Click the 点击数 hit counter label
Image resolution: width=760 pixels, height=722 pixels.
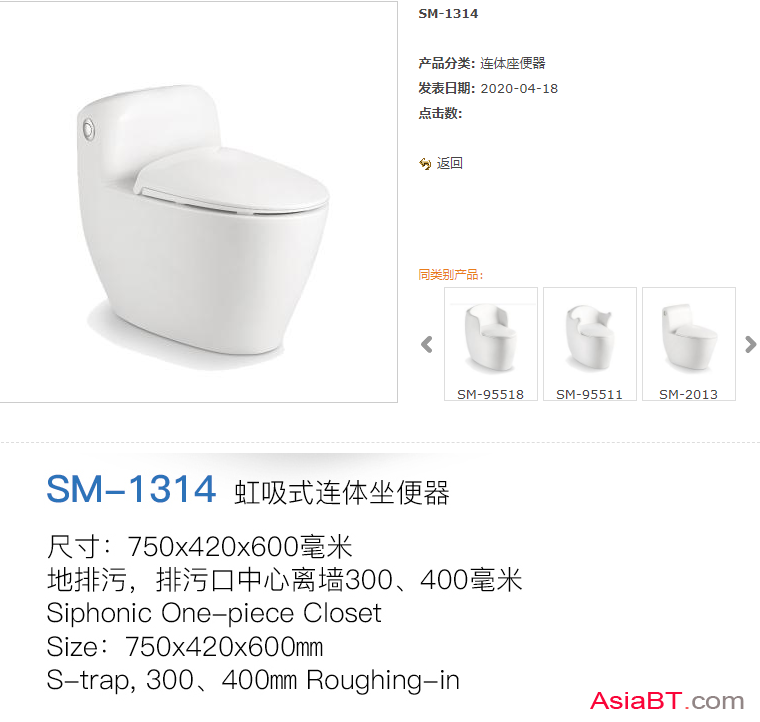[440, 113]
